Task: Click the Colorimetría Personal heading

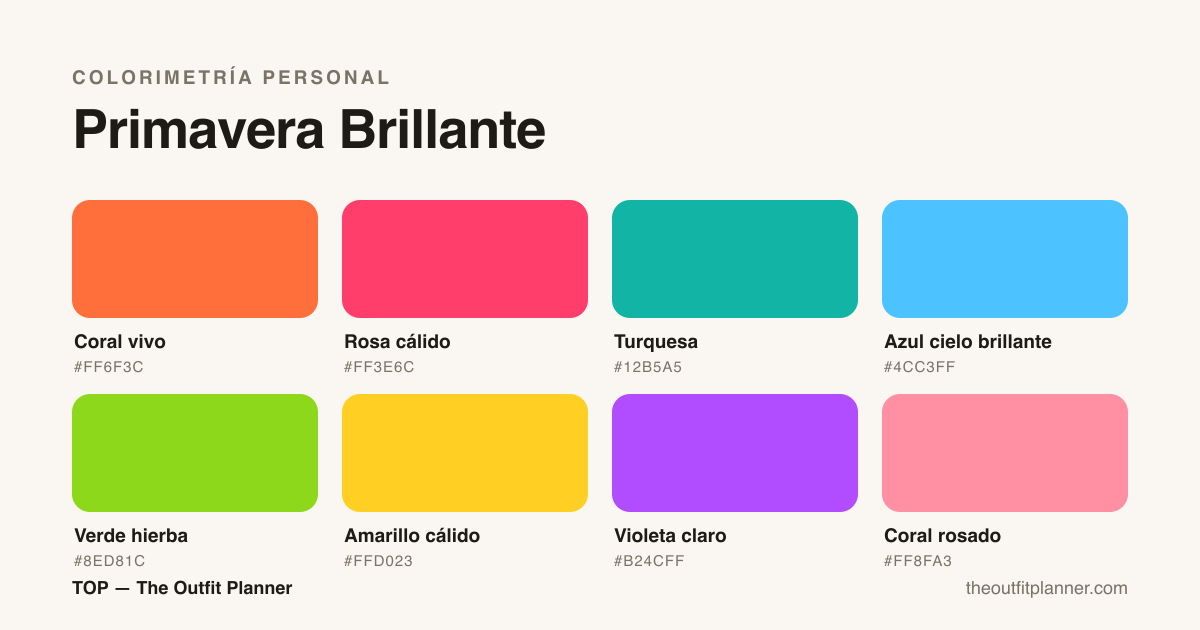Action: [231, 77]
